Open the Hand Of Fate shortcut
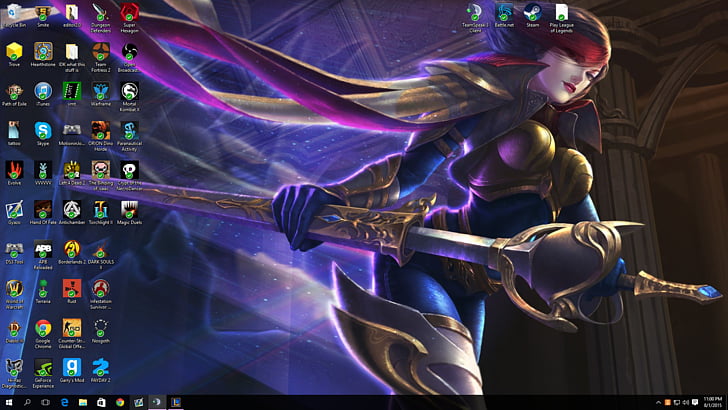The image size is (728, 410). pos(43,213)
